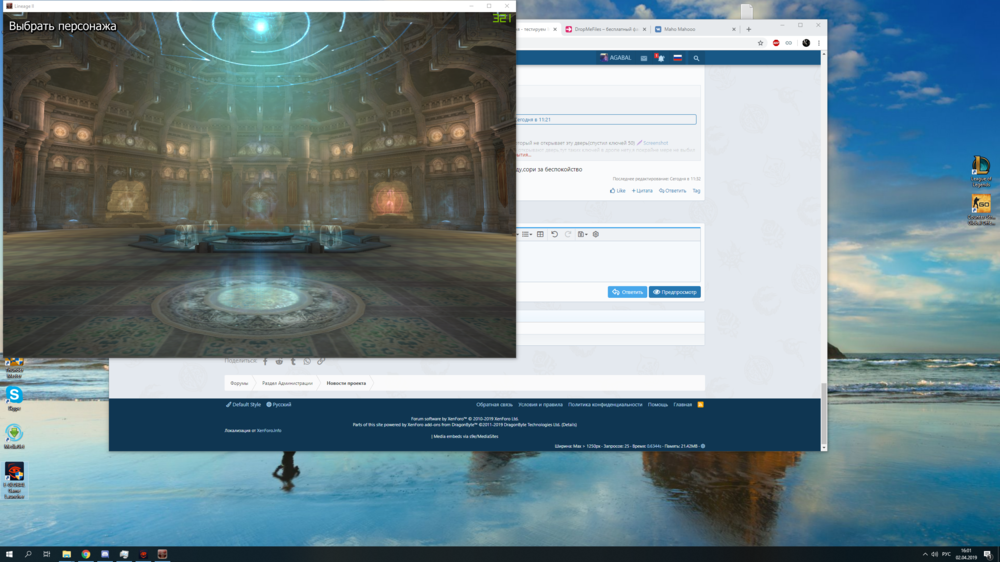Click the undo arrow in the editor toolbar

pyautogui.click(x=554, y=234)
